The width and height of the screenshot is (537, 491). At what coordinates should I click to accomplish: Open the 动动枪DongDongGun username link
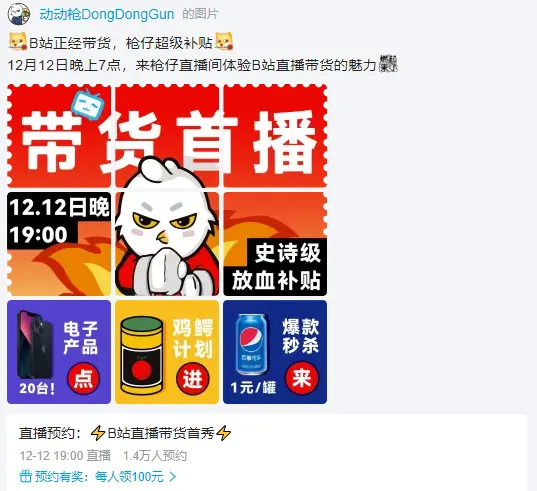coord(107,14)
